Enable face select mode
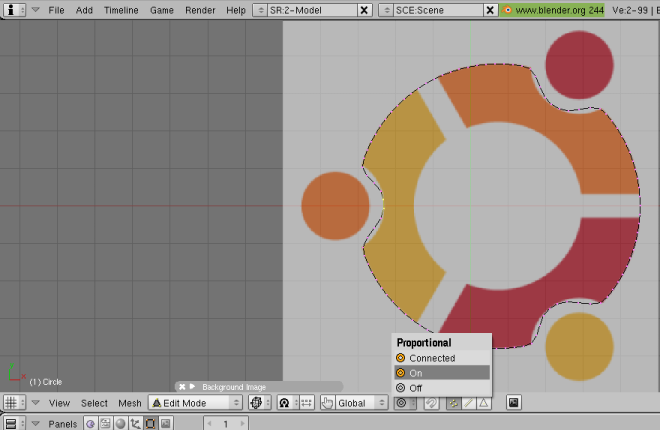 [x=484, y=403]
